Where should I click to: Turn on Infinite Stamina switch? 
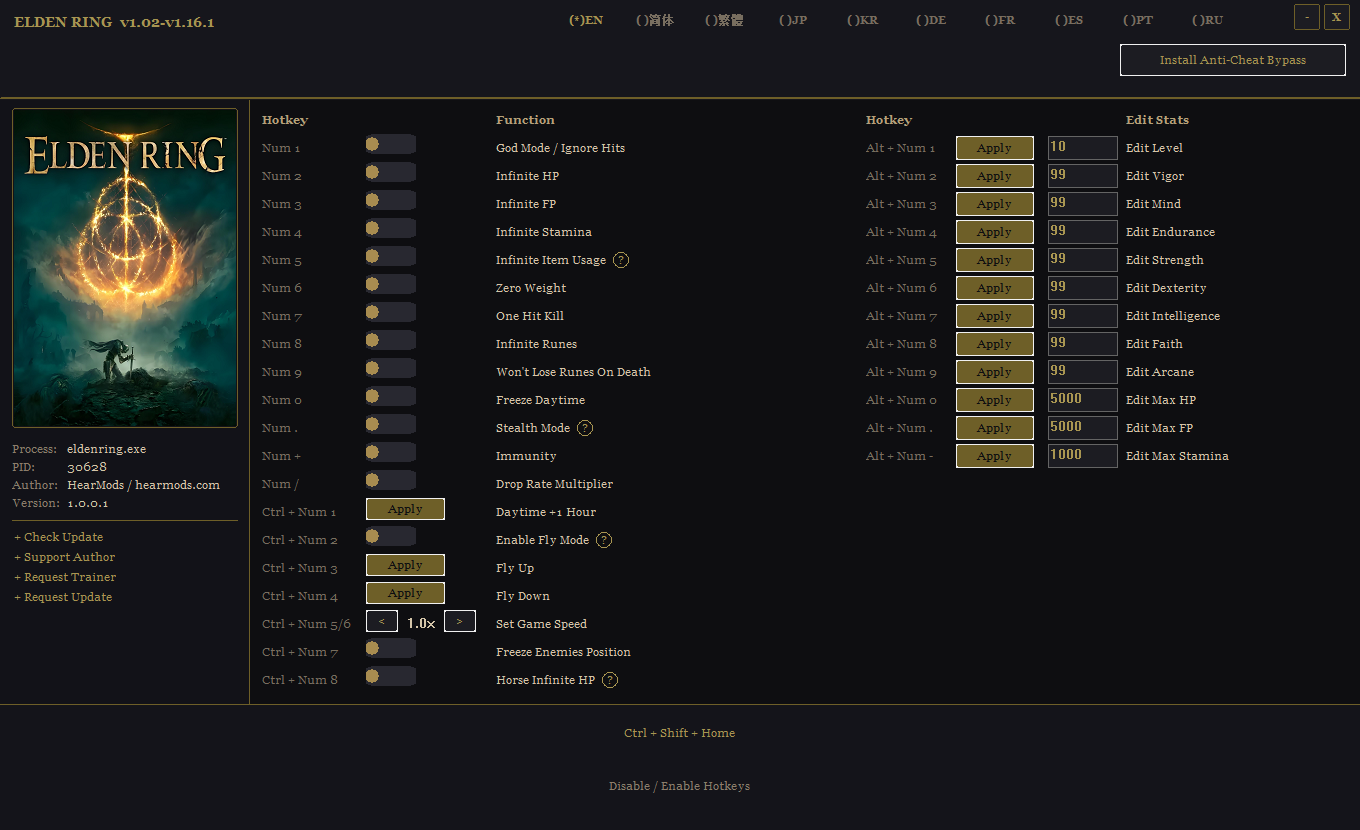point(390,229)
